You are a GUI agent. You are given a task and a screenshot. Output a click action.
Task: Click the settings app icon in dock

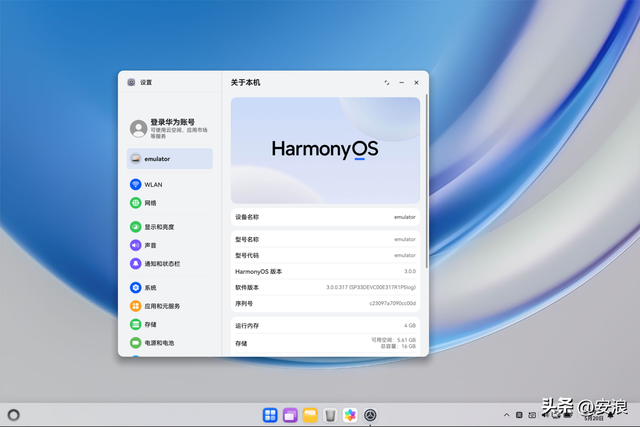coord(370,415)
